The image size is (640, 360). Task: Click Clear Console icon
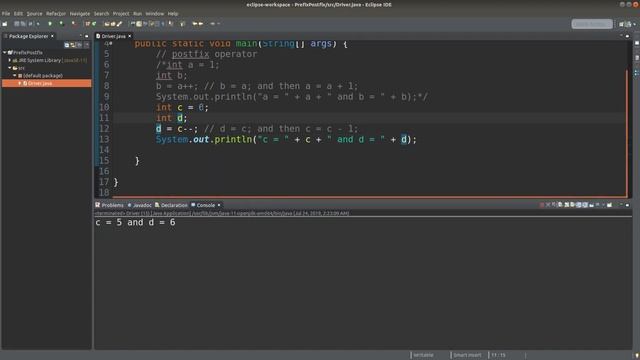(560, 205)
